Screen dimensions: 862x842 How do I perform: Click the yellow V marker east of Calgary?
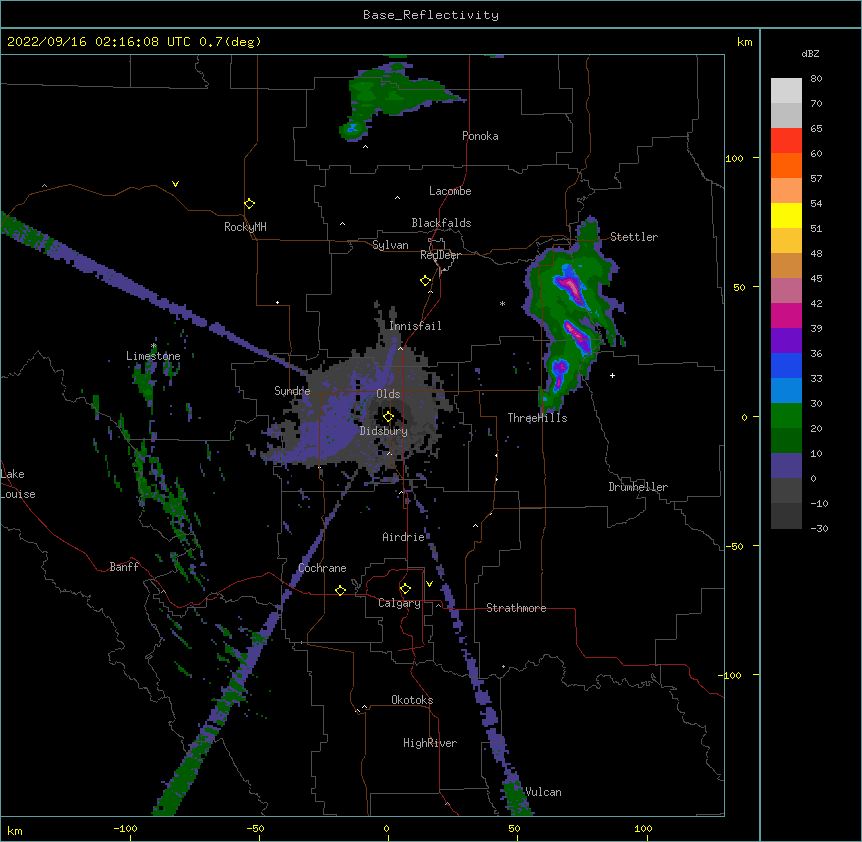point(429,584)
